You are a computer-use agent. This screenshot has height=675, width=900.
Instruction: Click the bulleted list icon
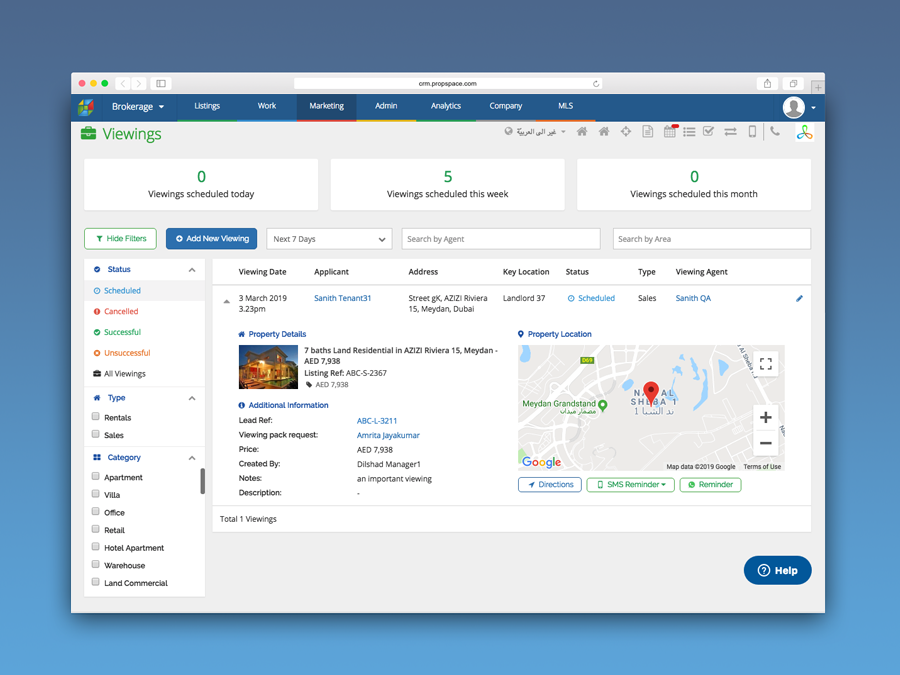click(x=689, y=131)
